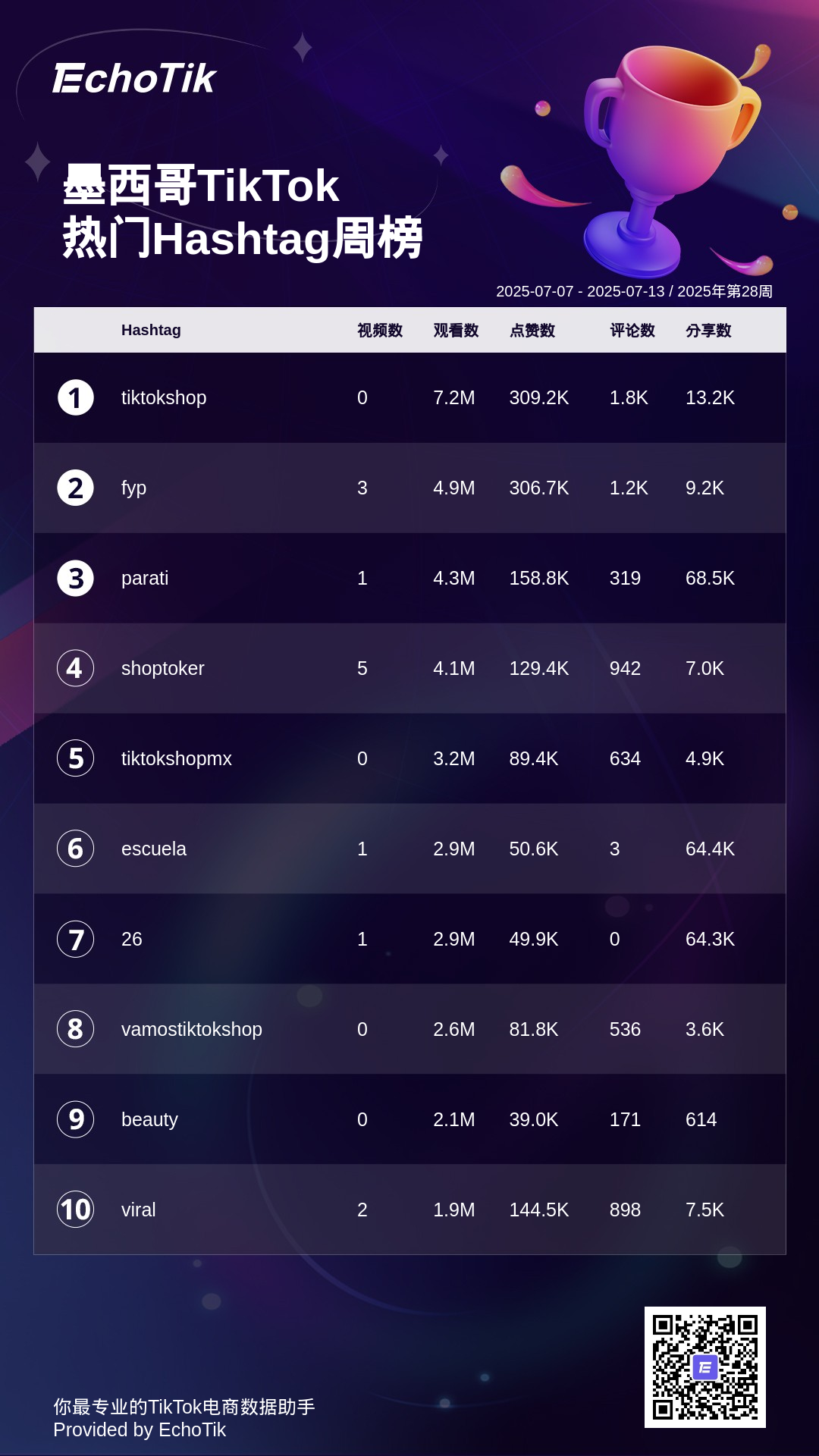The height and width of the screenshot is (1456, 819).
Task: Click the Provided by EchoTik text
Action: (140, 1430)
